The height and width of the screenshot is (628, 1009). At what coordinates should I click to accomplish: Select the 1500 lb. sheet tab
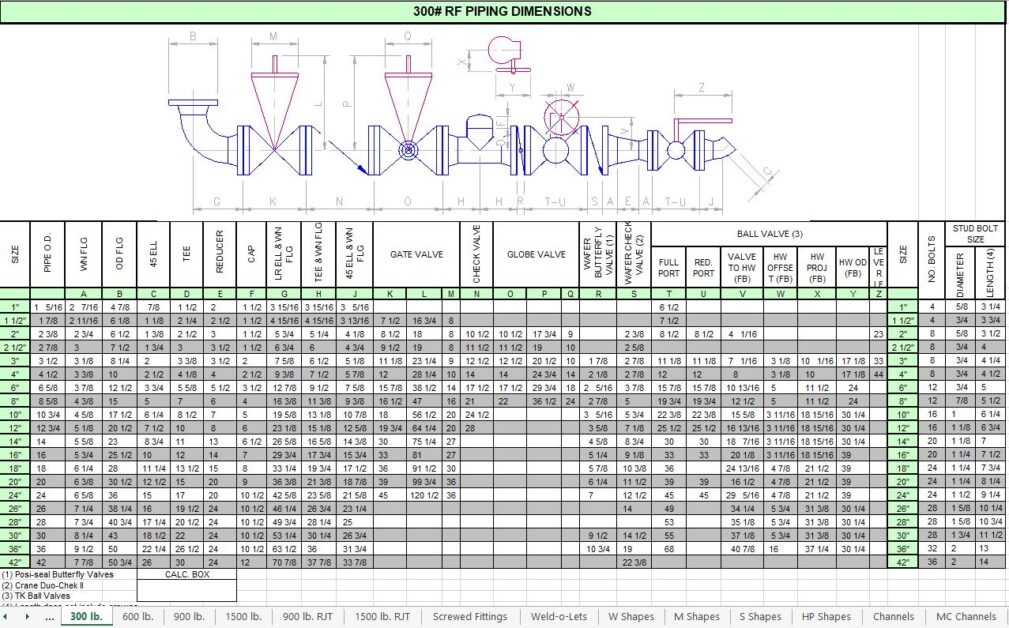245,617
